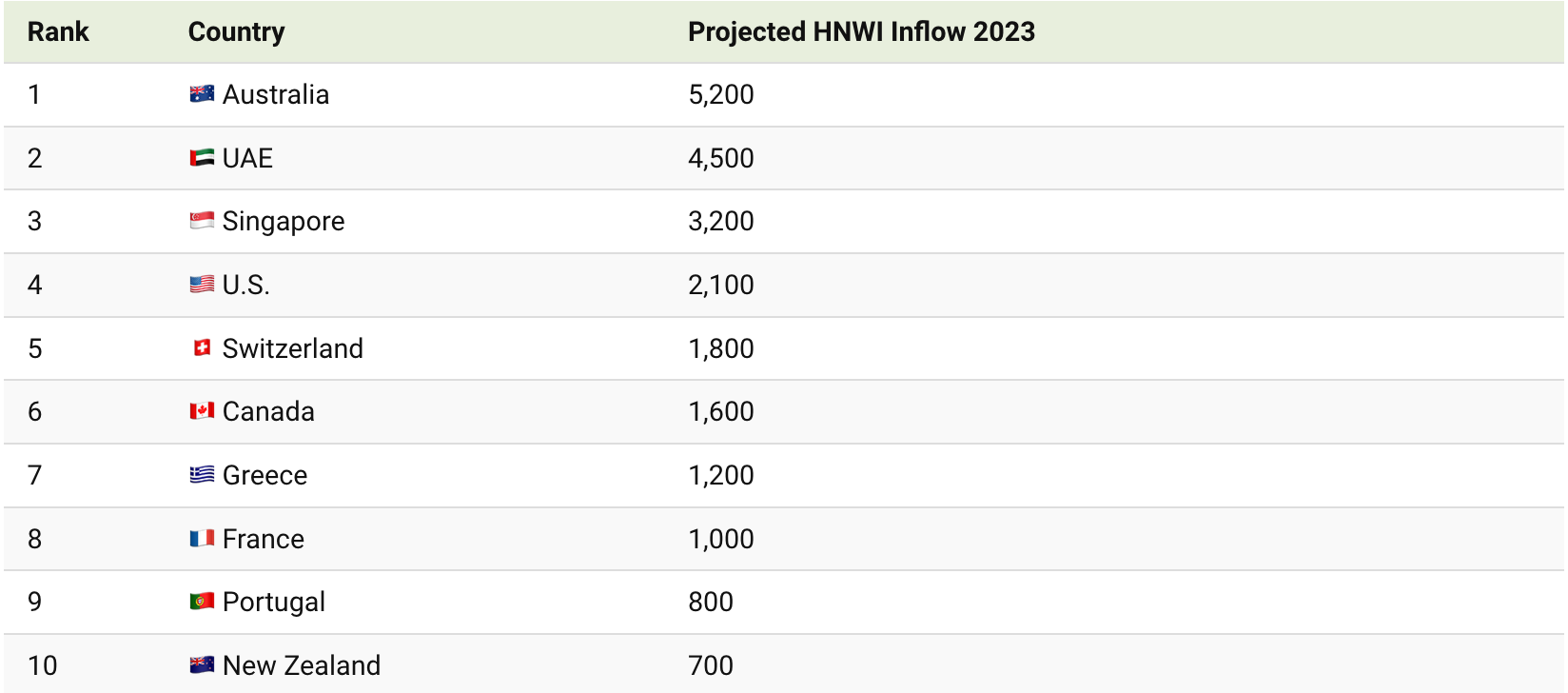Screen dimensions: 1568x693
Task: Select the Australia country name
Action: pos(276,94)
